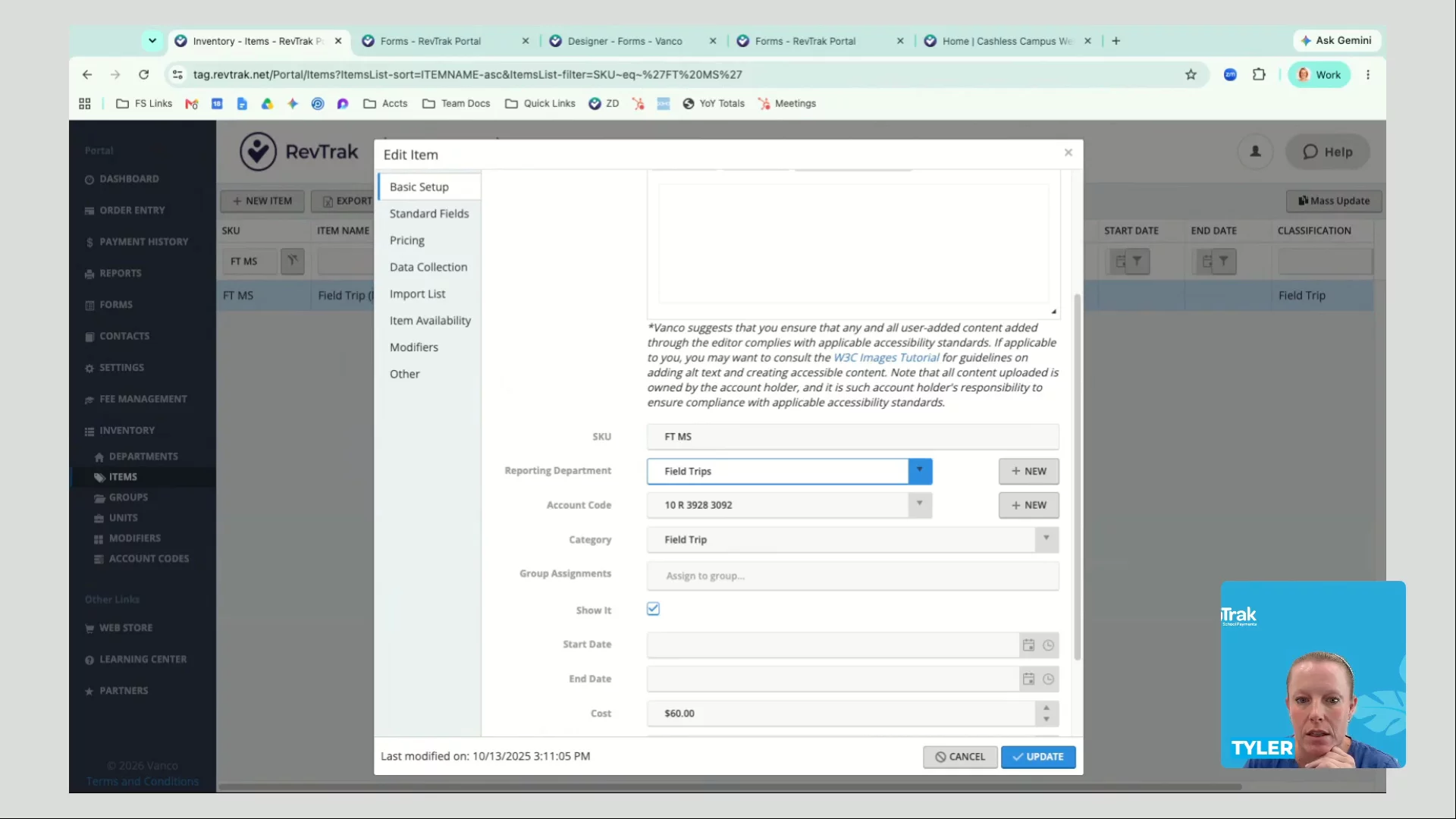1456x819 pixels.
Task: Uncheck the Show It checkbox
Action: point(653,609)
